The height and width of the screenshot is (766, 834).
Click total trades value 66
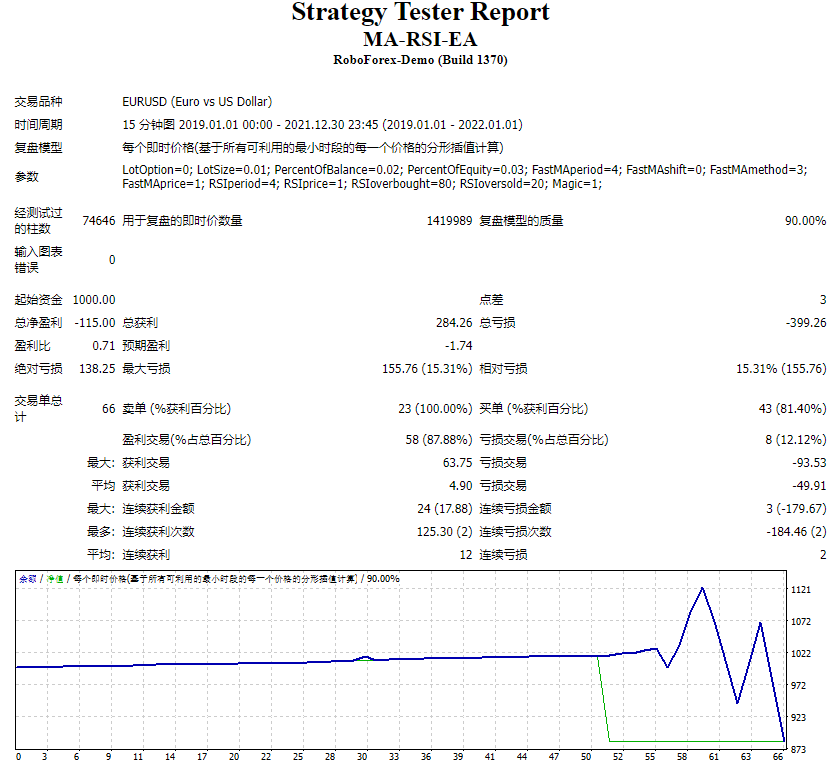tap(109, 409)
